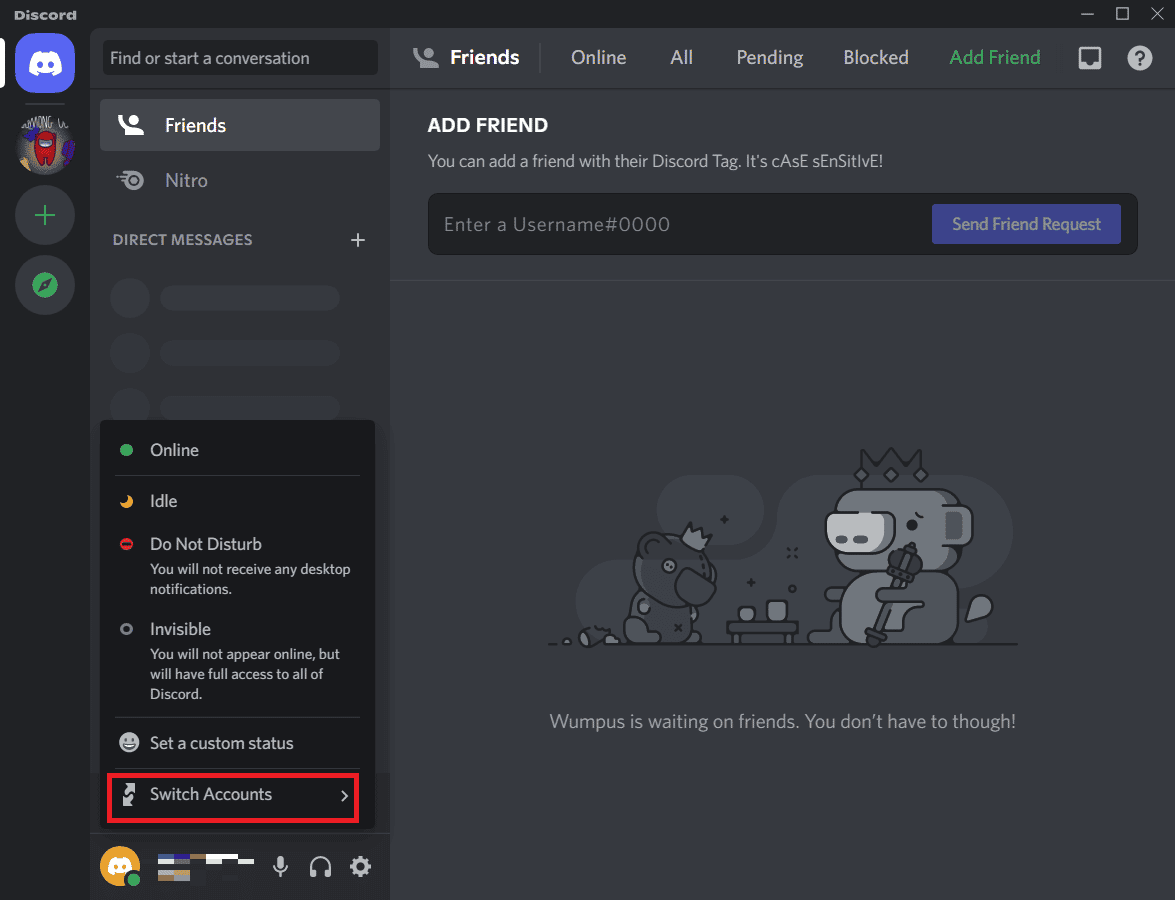Switch to the Blocked tab

pyautogui.click(x=875, y=58)
